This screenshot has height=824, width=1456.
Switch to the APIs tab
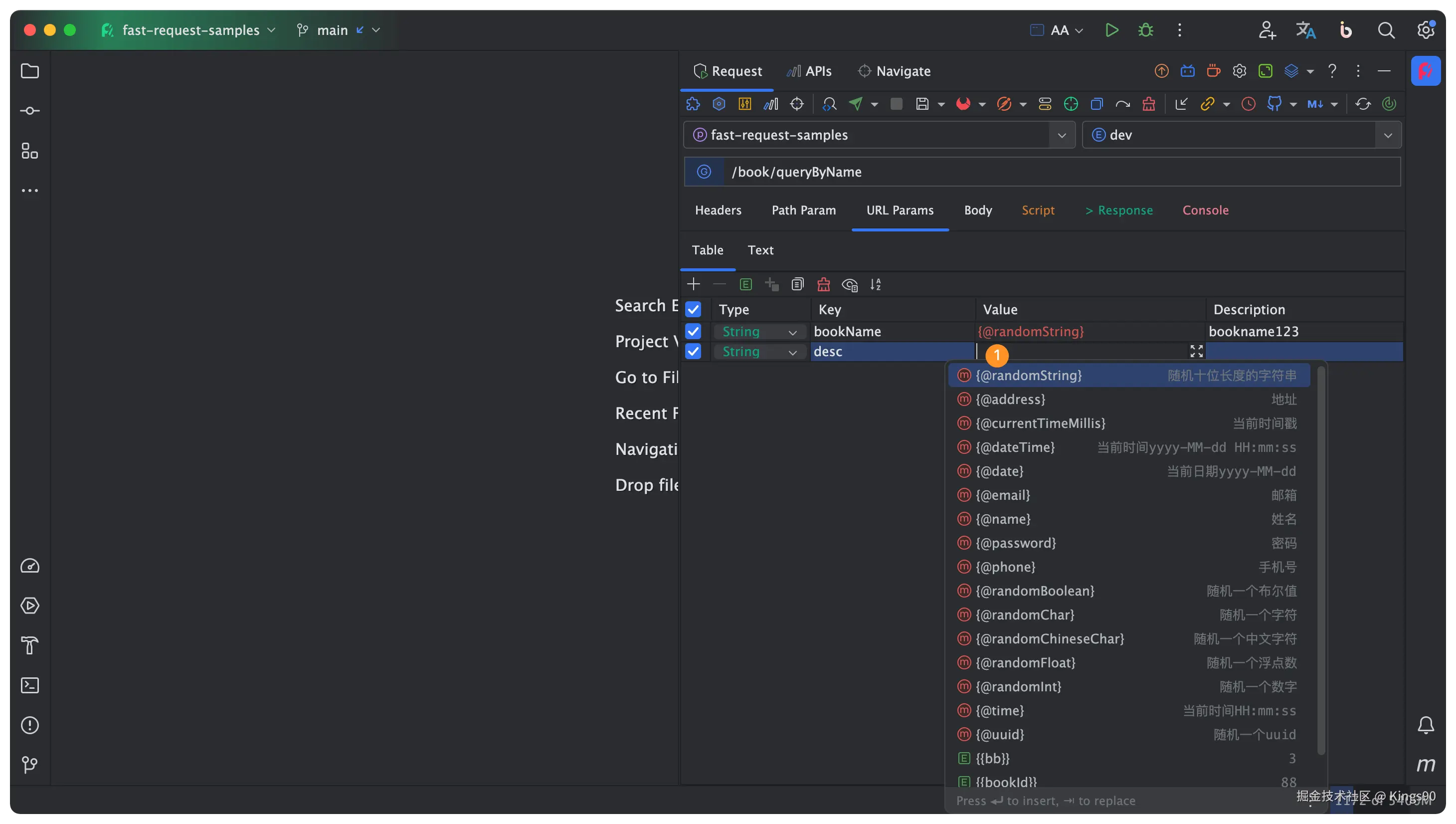click(809, 71)
